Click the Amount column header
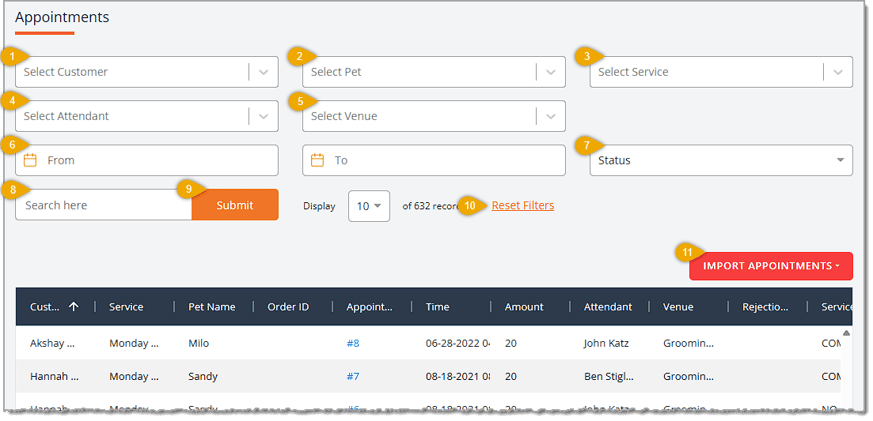Image resolution: width=873 pixels, height=421 pixels. coord(524,307)
